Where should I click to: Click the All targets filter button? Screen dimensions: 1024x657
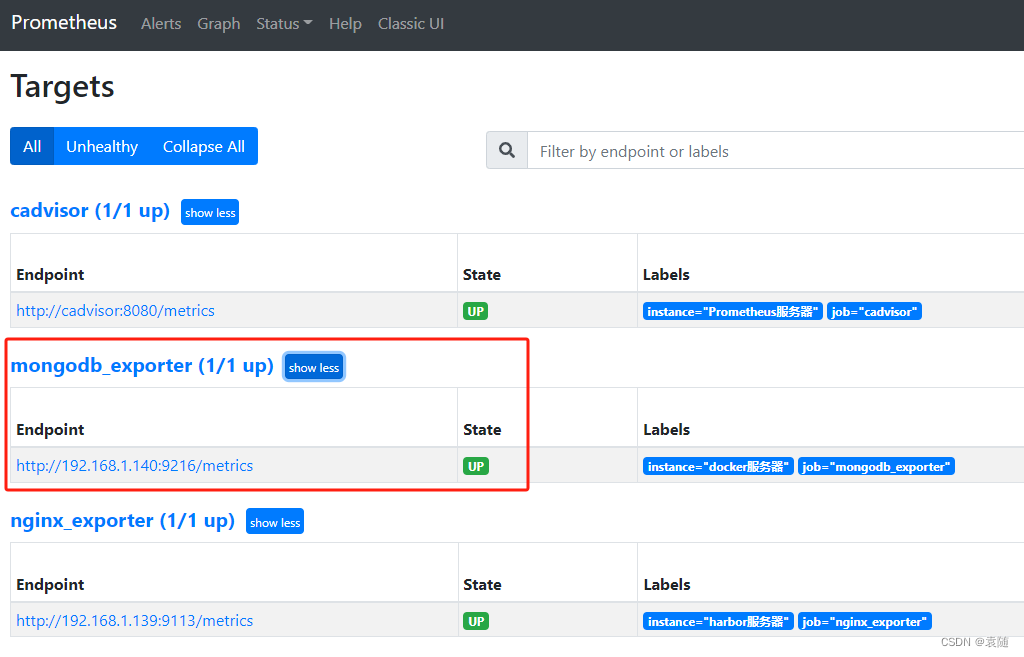pos(31,146)
